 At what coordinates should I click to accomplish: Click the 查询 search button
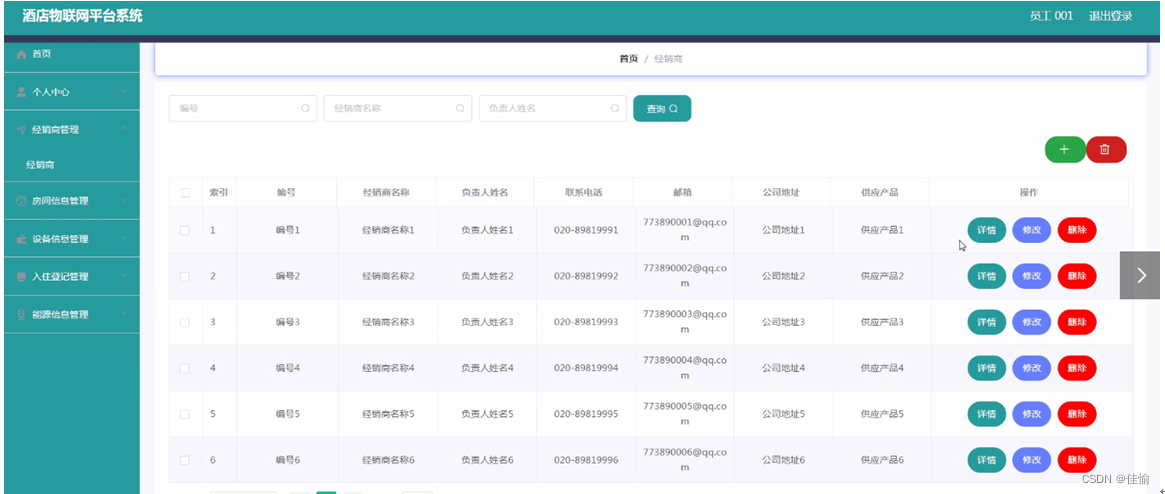coord(662,108)
